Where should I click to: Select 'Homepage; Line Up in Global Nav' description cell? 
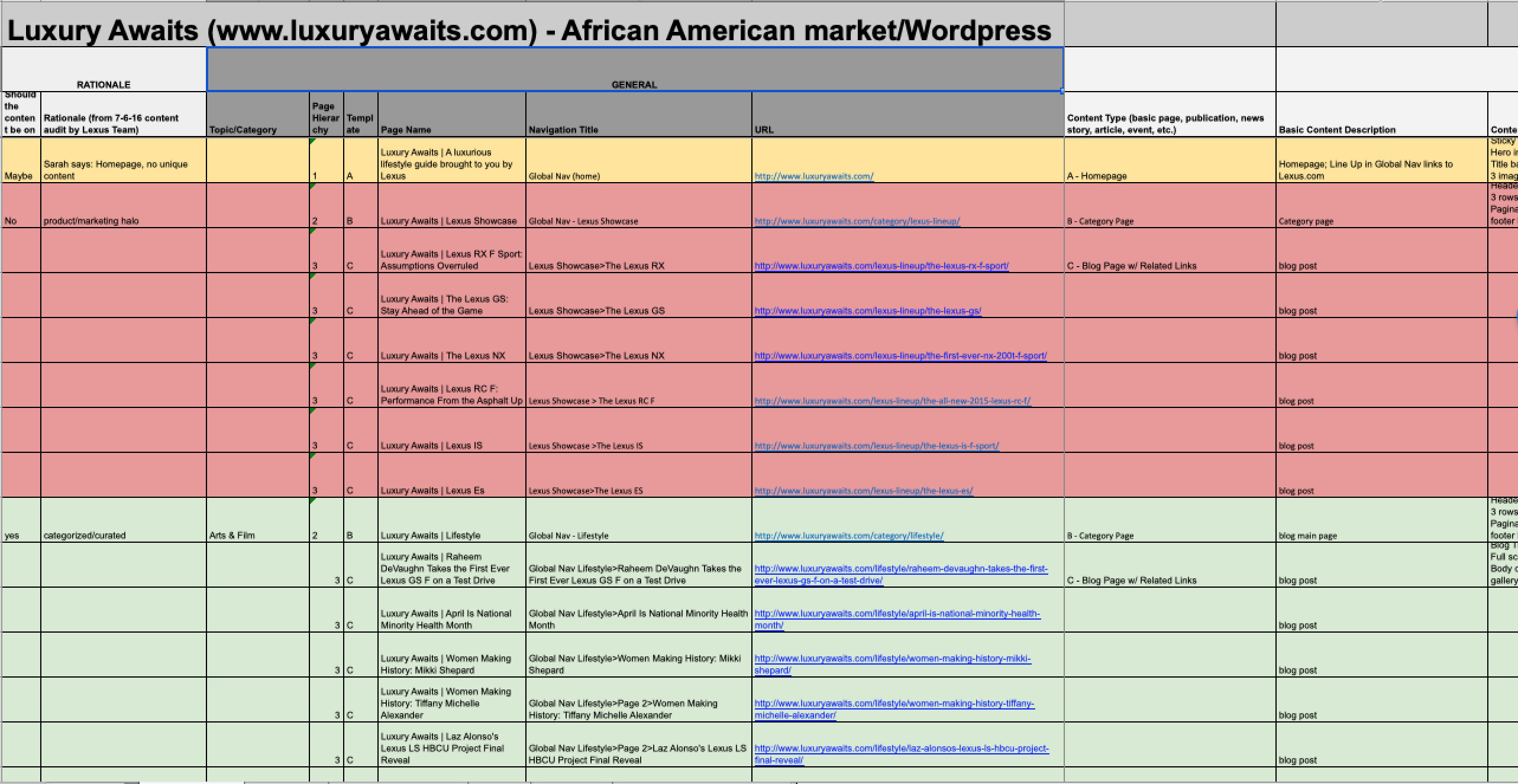pos(1382,160)
